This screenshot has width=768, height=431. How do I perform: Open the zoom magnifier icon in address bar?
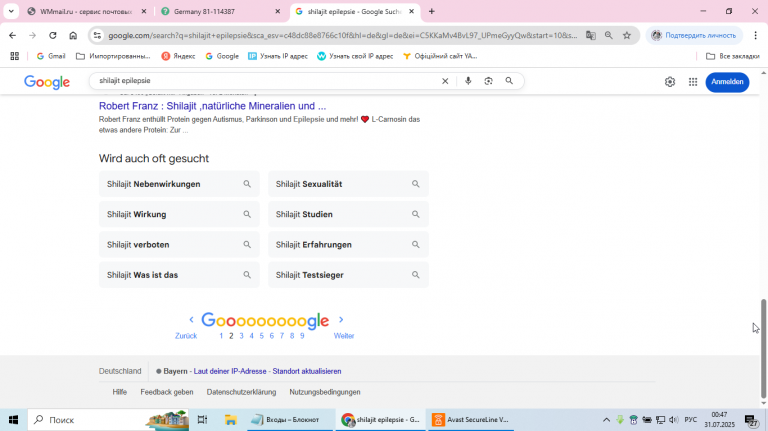(609, 35)
